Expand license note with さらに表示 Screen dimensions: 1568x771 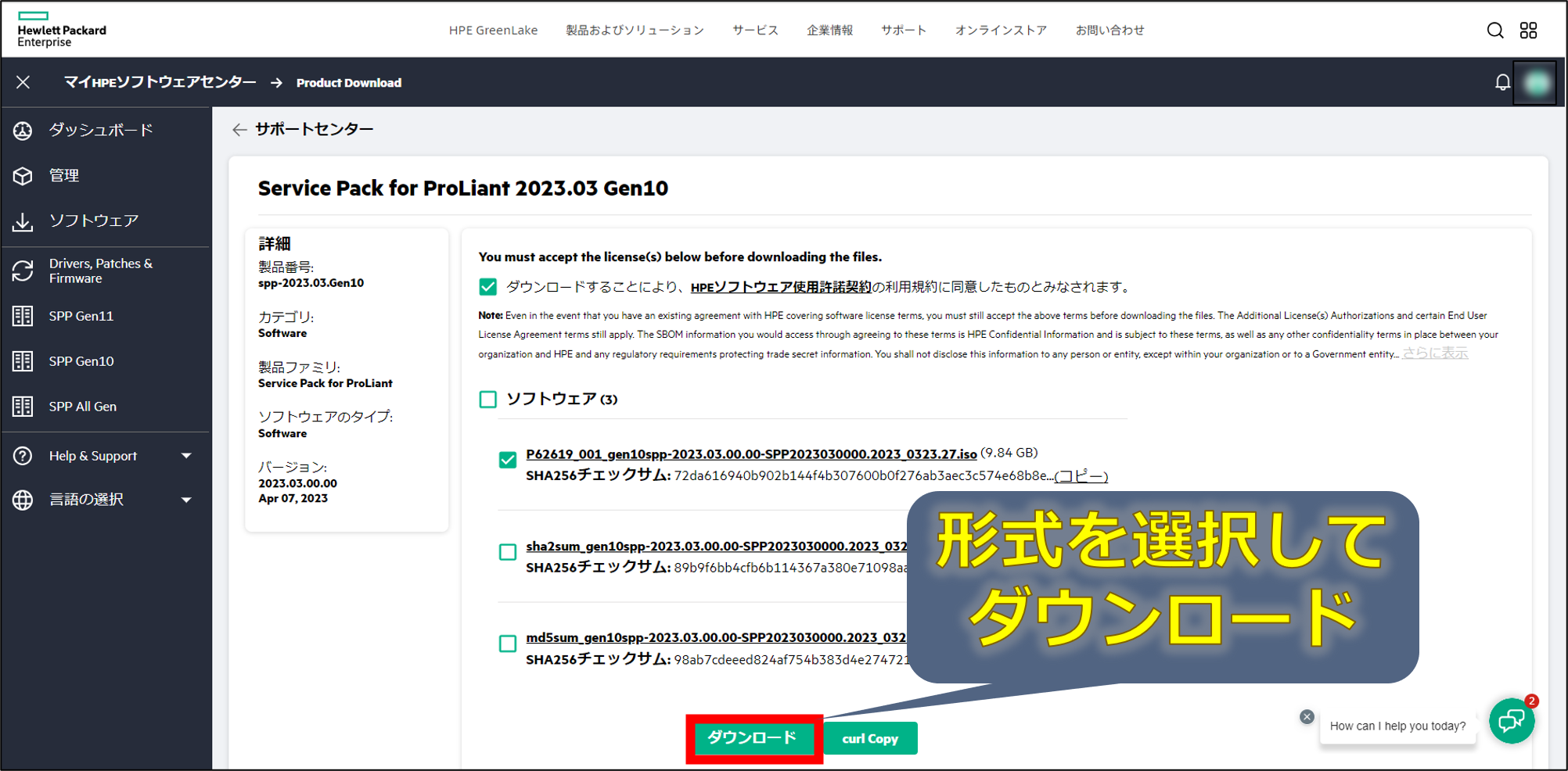point(1434,353)
